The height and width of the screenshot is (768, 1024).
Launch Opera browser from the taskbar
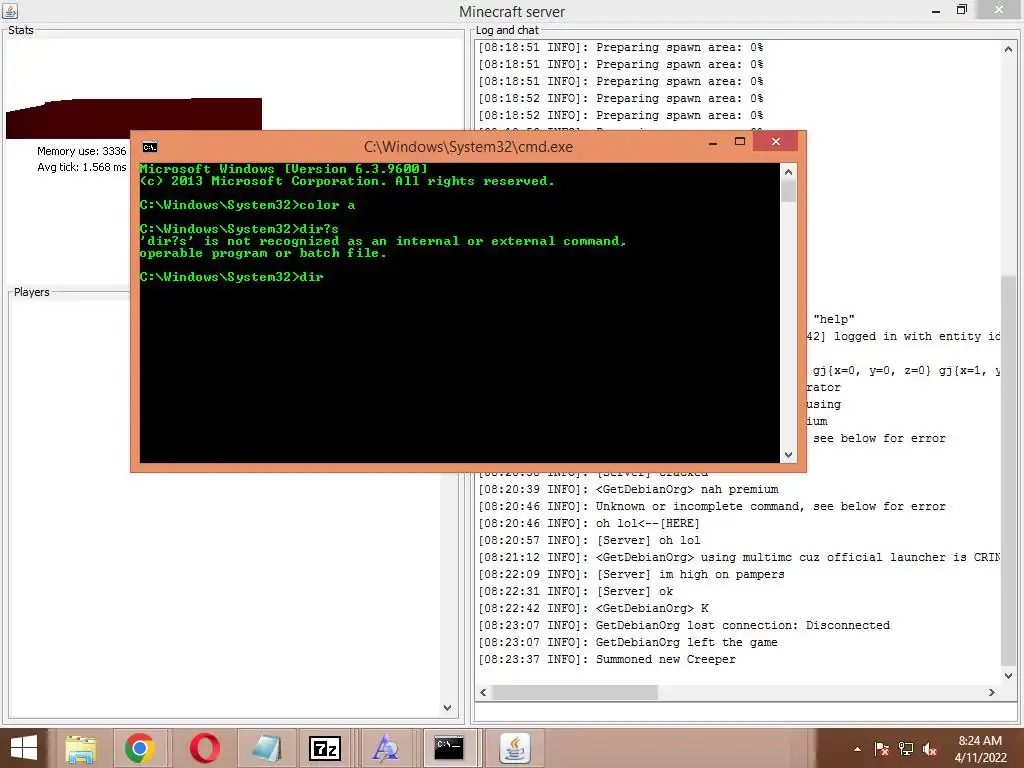[x=204, y=748]
